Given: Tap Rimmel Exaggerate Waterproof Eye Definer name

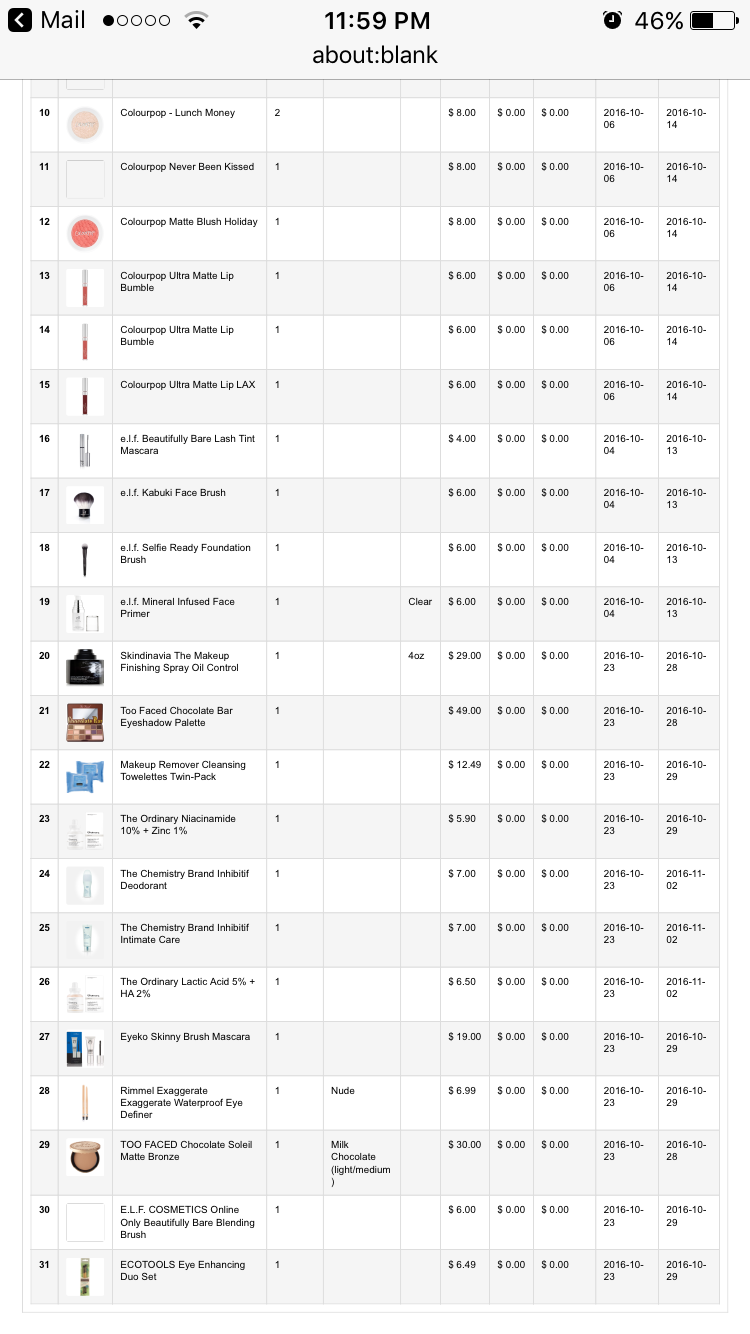Looking at the screenshot, I should pyautogui.click(x=181, y=1103).
